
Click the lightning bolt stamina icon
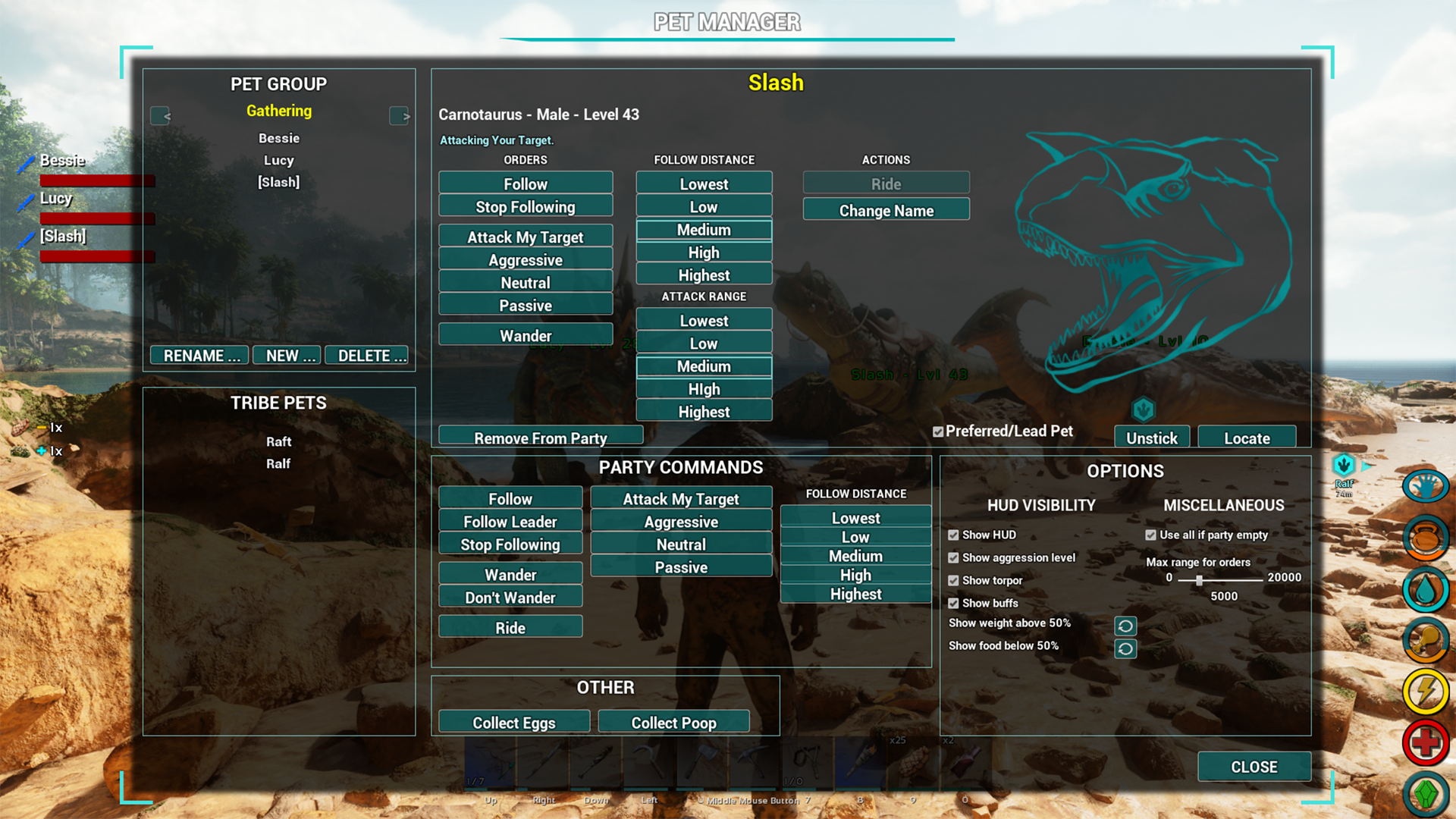(x=1426, y=691)
